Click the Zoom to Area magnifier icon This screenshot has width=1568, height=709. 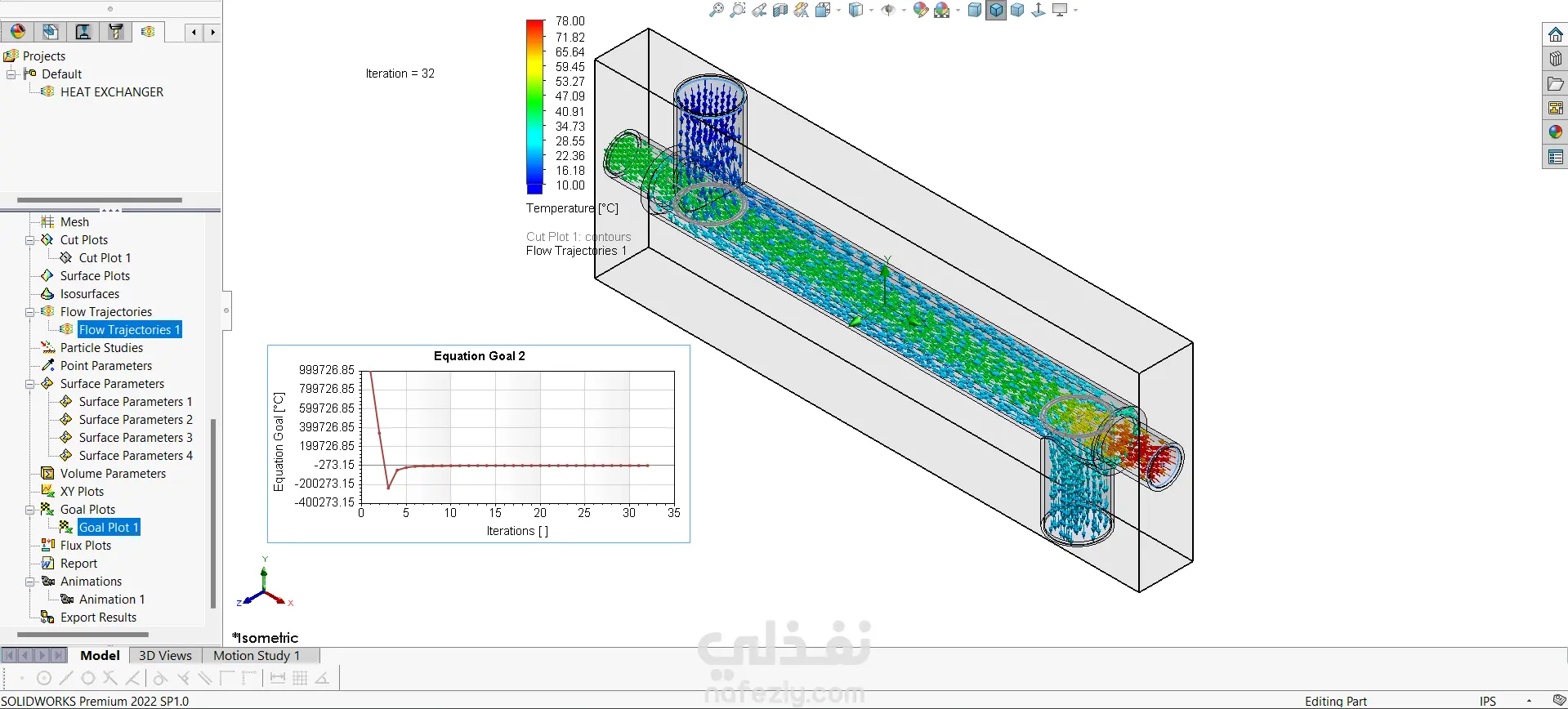click(738, 10)
